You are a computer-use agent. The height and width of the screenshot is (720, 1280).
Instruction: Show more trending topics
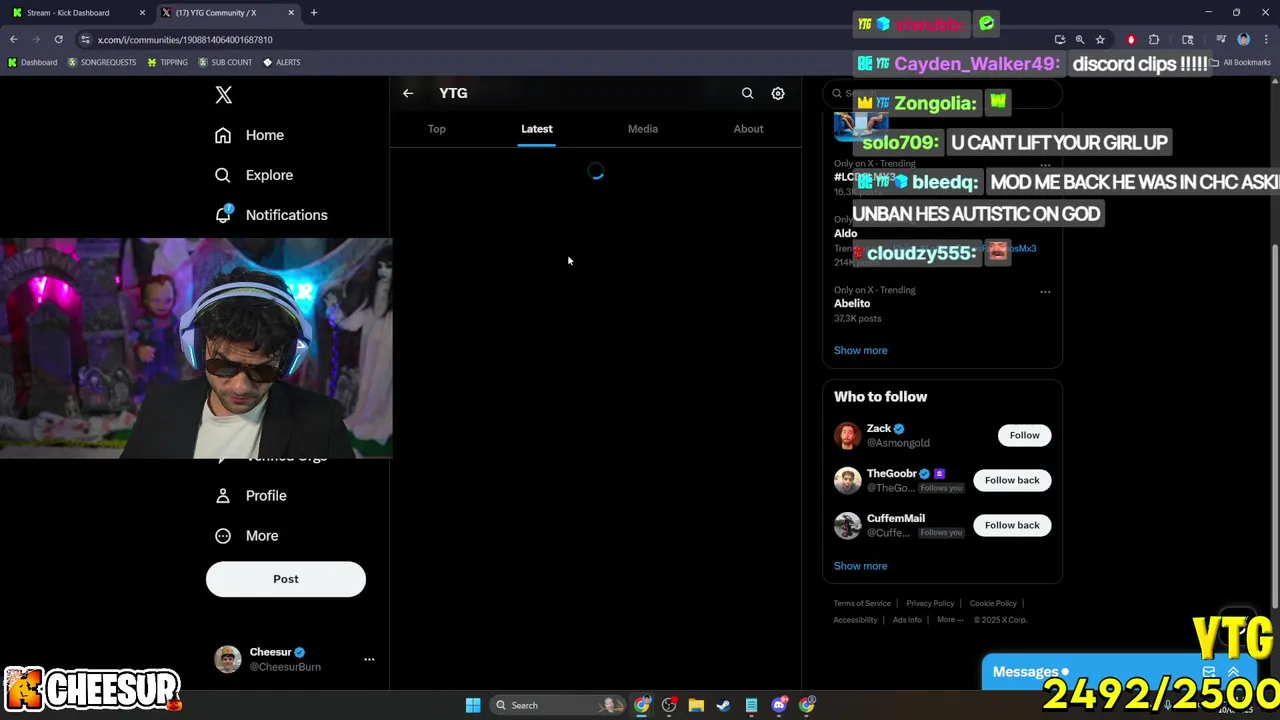coord(861,350)
